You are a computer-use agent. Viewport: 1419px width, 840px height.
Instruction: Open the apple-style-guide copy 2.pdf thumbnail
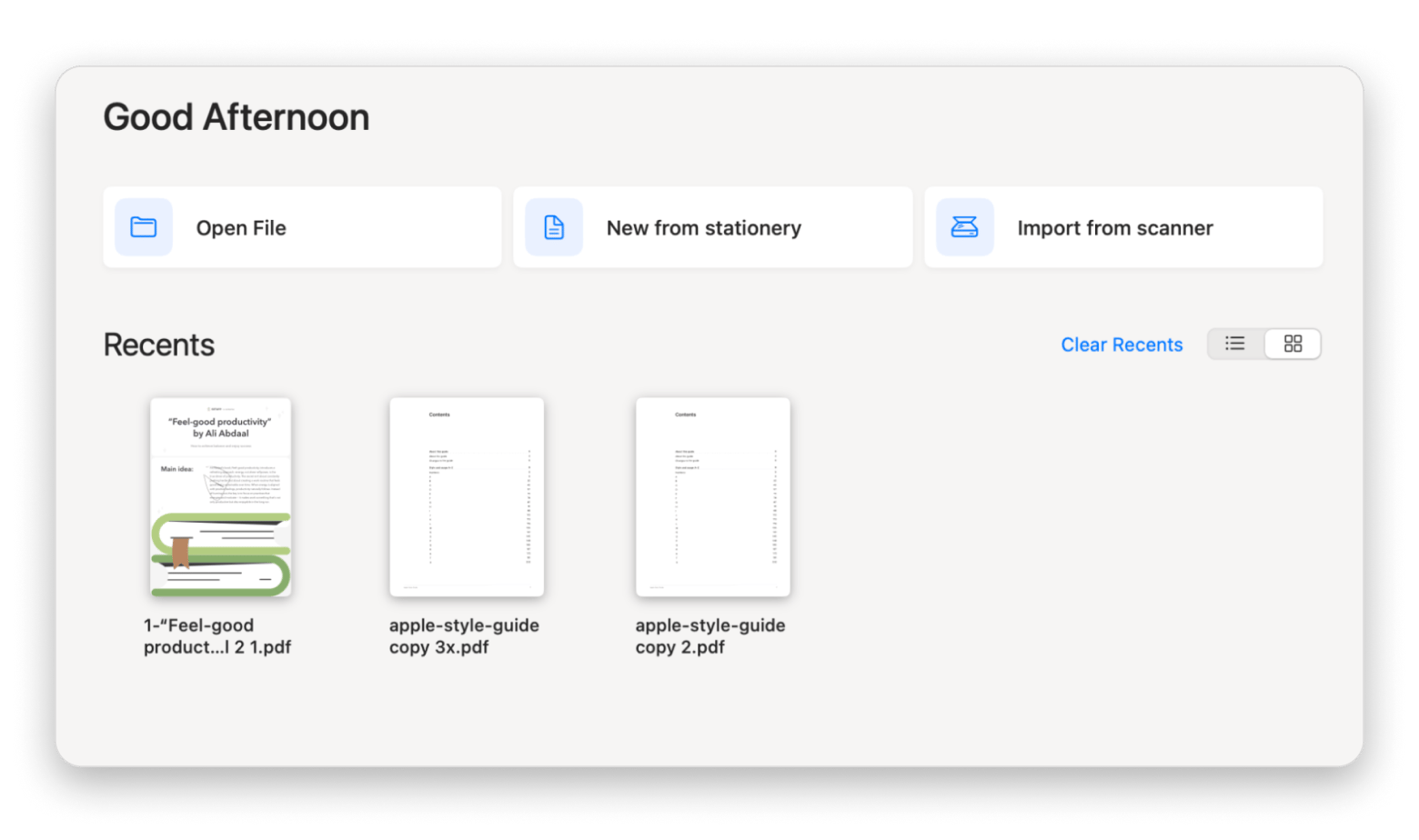711,496
